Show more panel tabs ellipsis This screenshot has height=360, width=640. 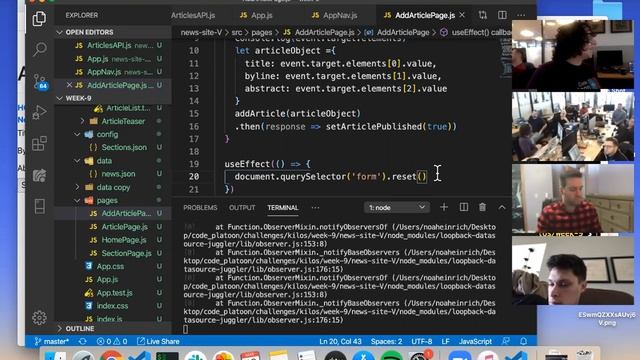pos(315,207)
